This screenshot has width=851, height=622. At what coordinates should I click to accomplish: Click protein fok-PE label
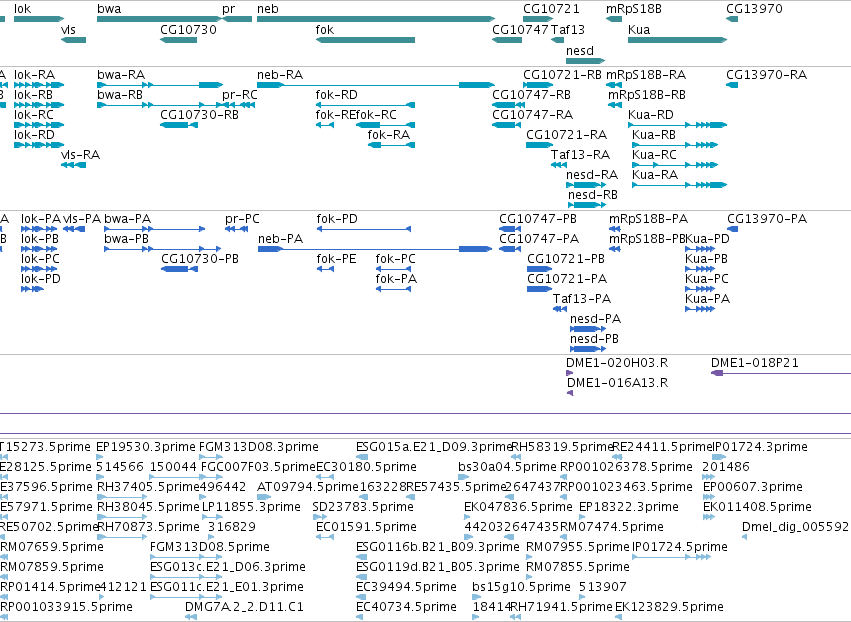336,259
